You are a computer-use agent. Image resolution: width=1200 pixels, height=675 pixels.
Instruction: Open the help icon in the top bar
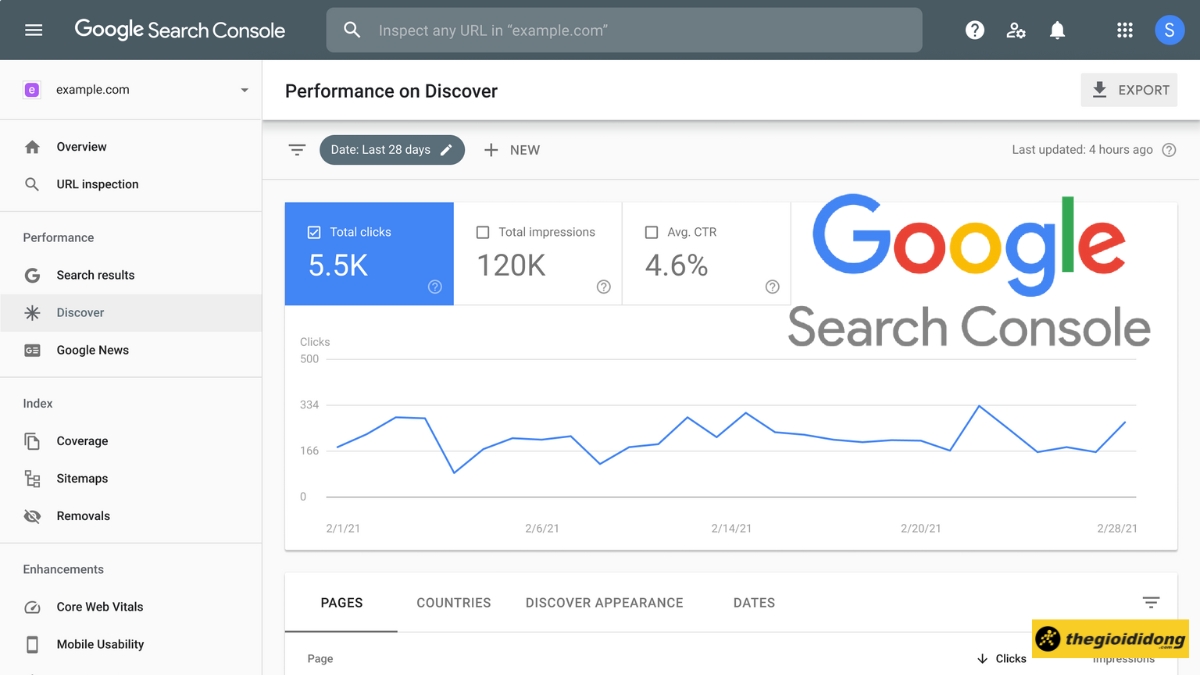(974, 29)
